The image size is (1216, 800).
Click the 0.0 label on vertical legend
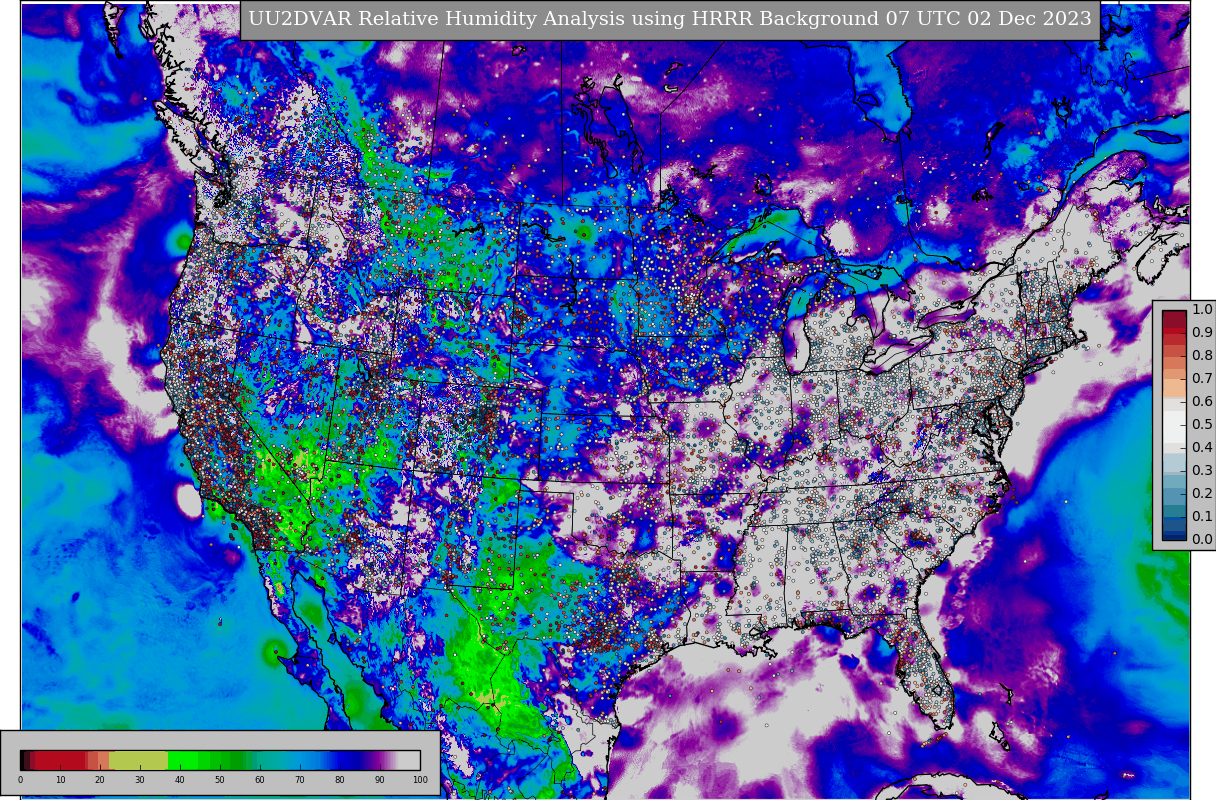(x=1202, y=539)
